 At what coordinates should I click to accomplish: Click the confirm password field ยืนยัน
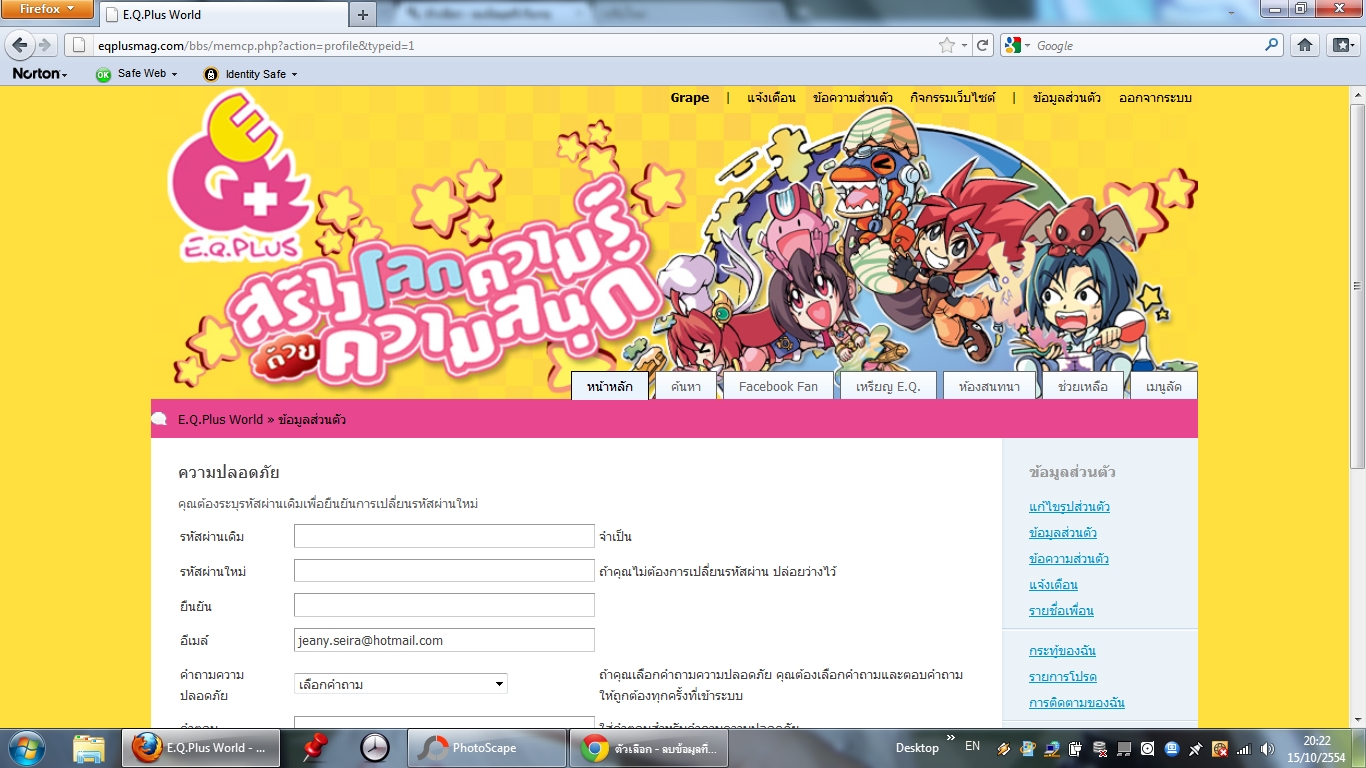point(444,605)
